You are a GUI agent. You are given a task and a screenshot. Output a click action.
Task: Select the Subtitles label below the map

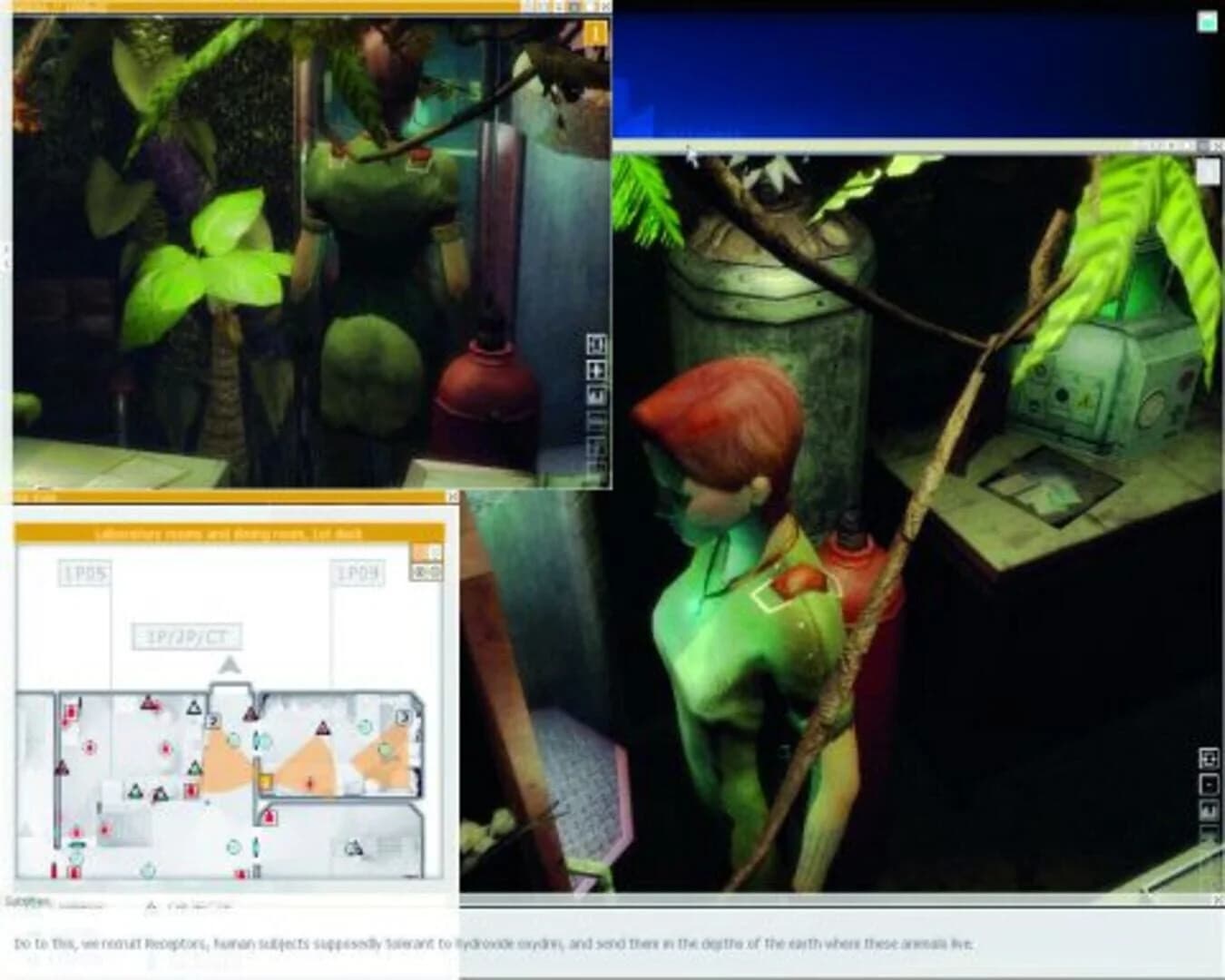click(x=24, y=900)
